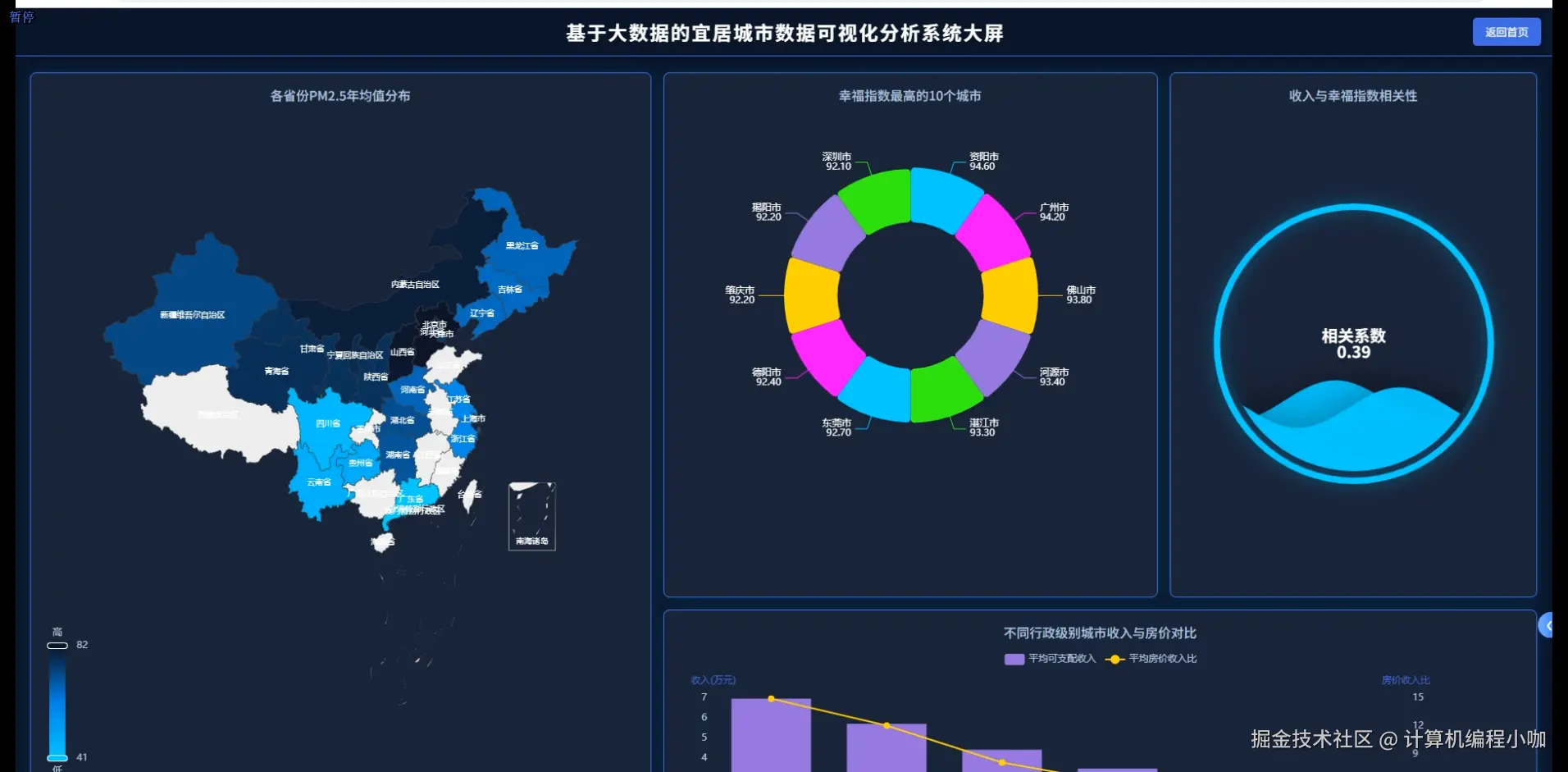This screenshot has width=1568, height=772.
Task: Adjust the upper visualMap handle at 82
Action: coord(57,646)
